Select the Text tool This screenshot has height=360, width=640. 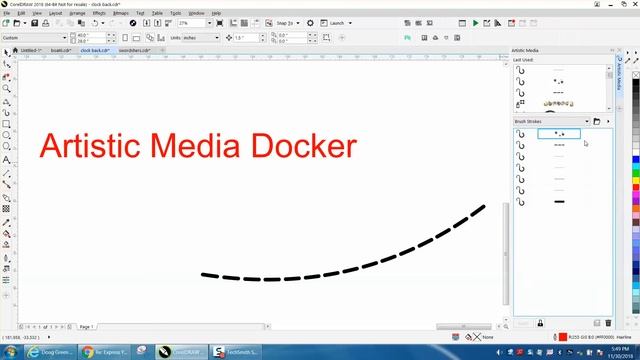point(7,160)
